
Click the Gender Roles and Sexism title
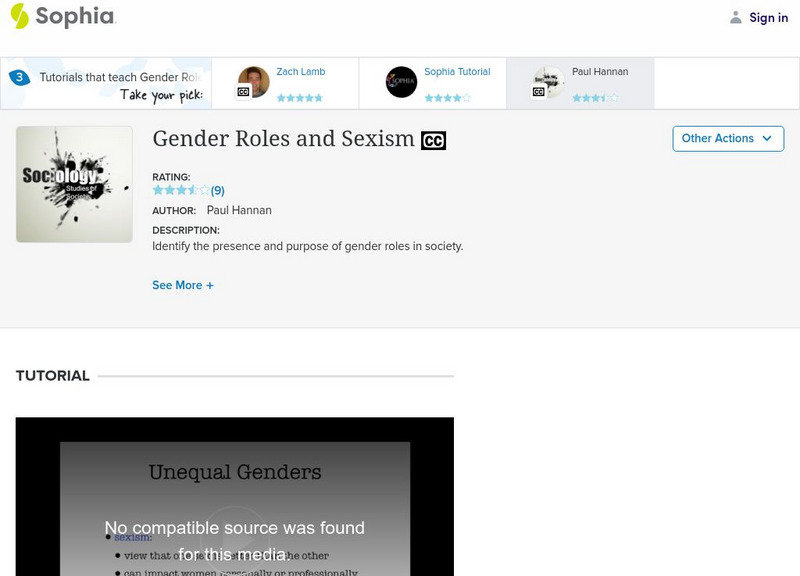pyautogui.click(x=283, y=139)
